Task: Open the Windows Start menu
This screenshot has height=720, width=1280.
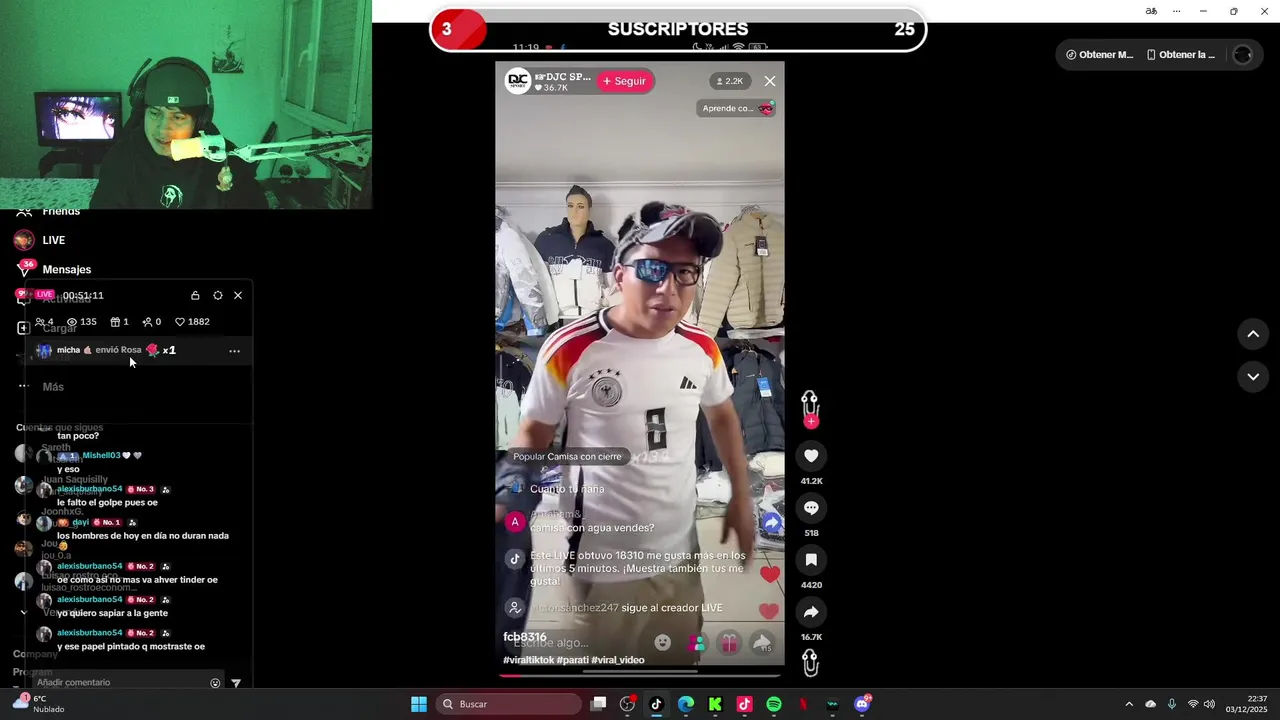Action: click(x=419, y=704)
